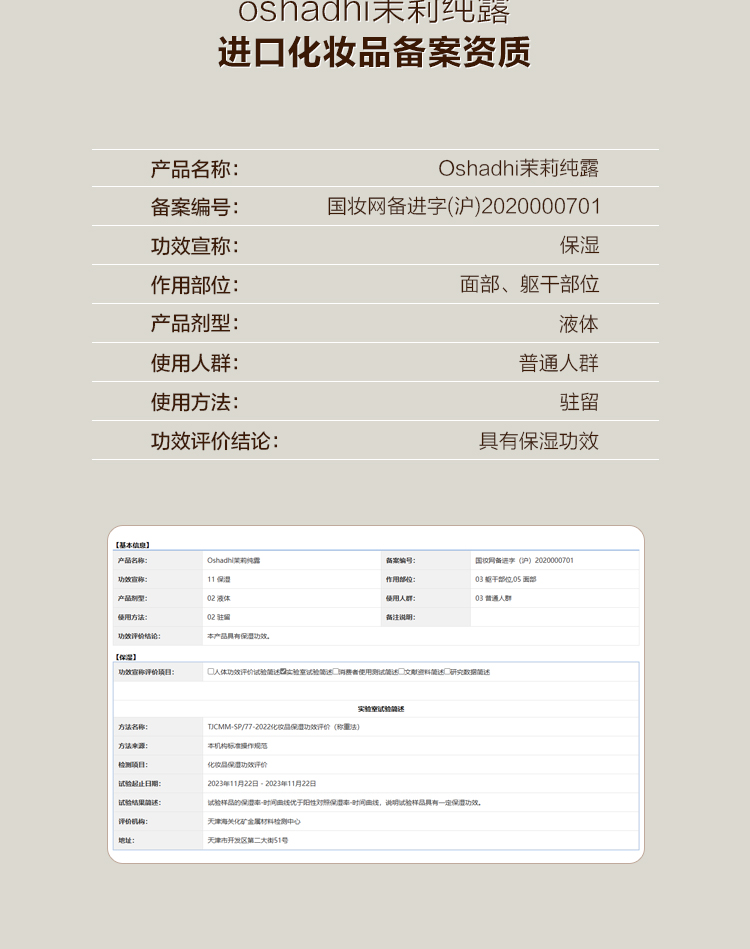Viewport: 750px width, 949px height.
Task: Click the 检测项目 label
Action: [x=133, y=764]
